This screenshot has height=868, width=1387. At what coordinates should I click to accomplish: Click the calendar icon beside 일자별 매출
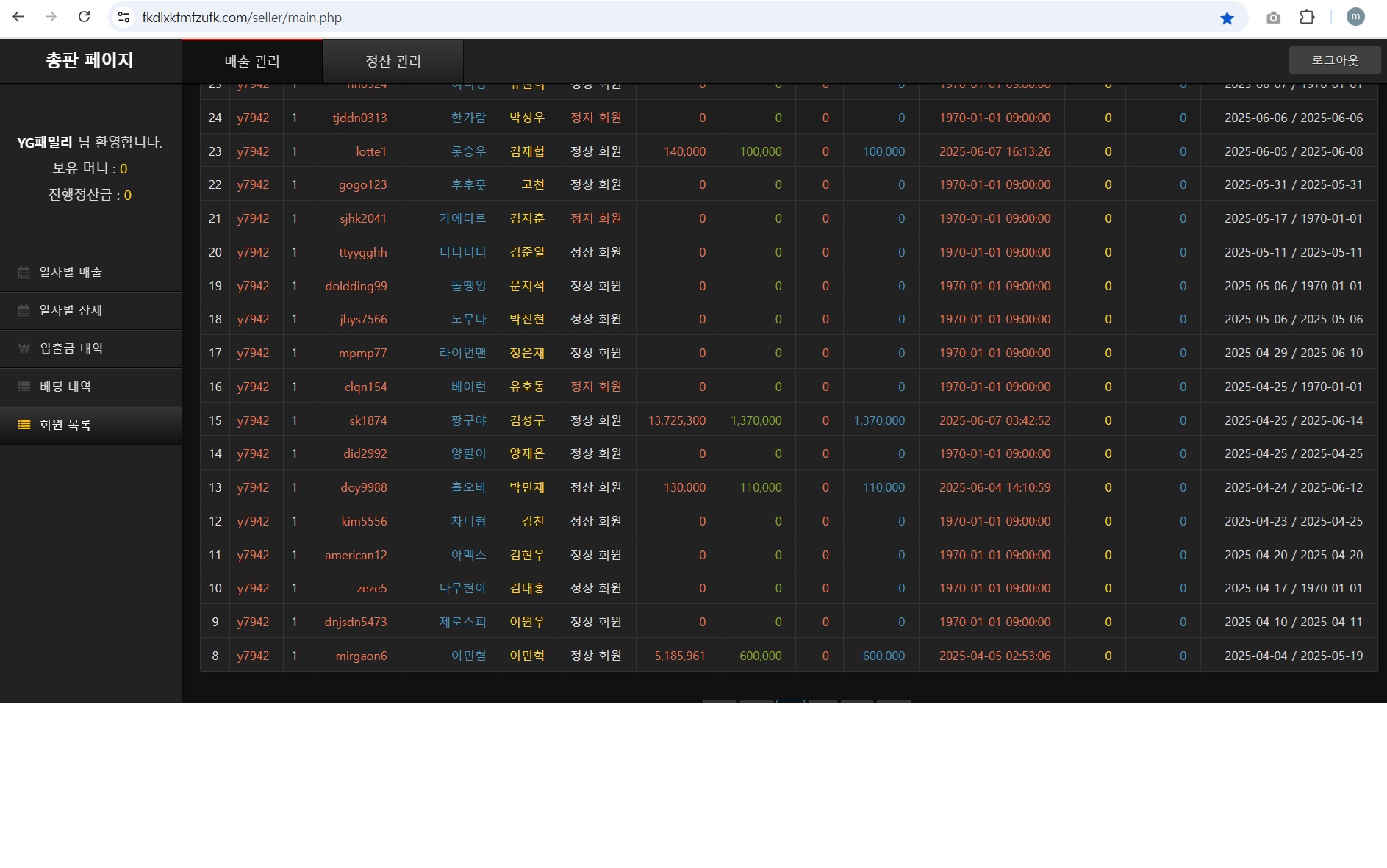24,272
